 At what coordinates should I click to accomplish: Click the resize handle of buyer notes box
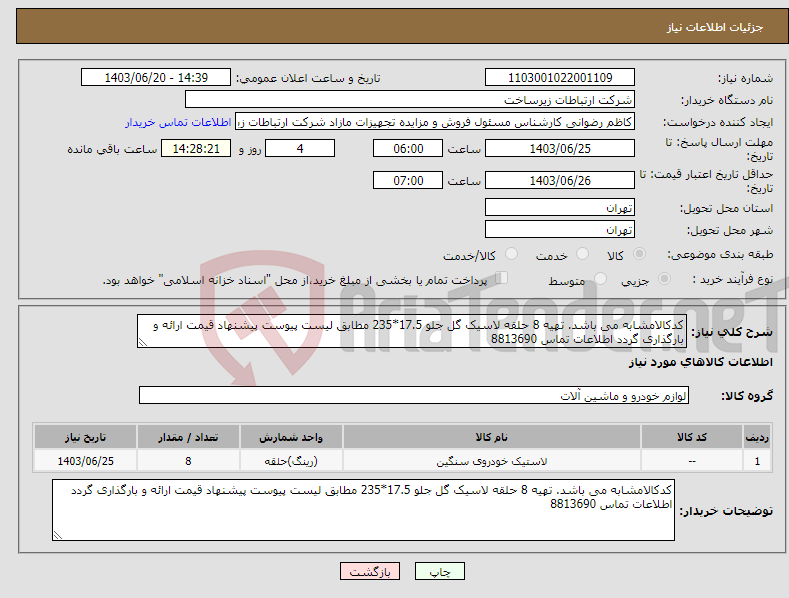[x=58, y=535]
